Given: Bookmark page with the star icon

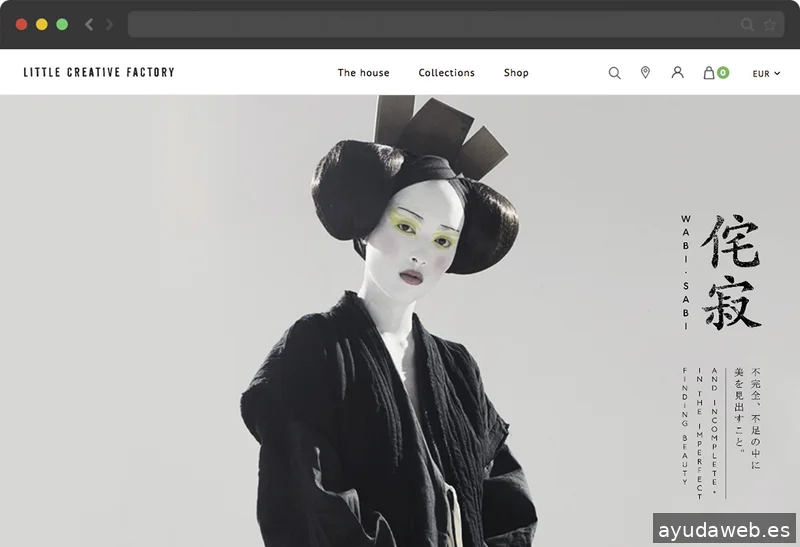Looking at the screenshot, I should pos(769,24).
